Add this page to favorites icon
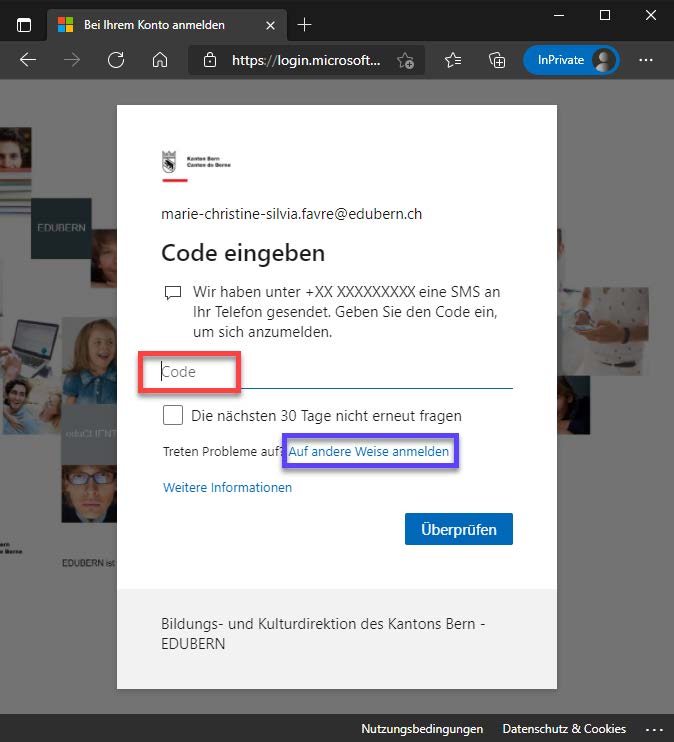This screenshot has width=674, height=742. tap(405, 60)
